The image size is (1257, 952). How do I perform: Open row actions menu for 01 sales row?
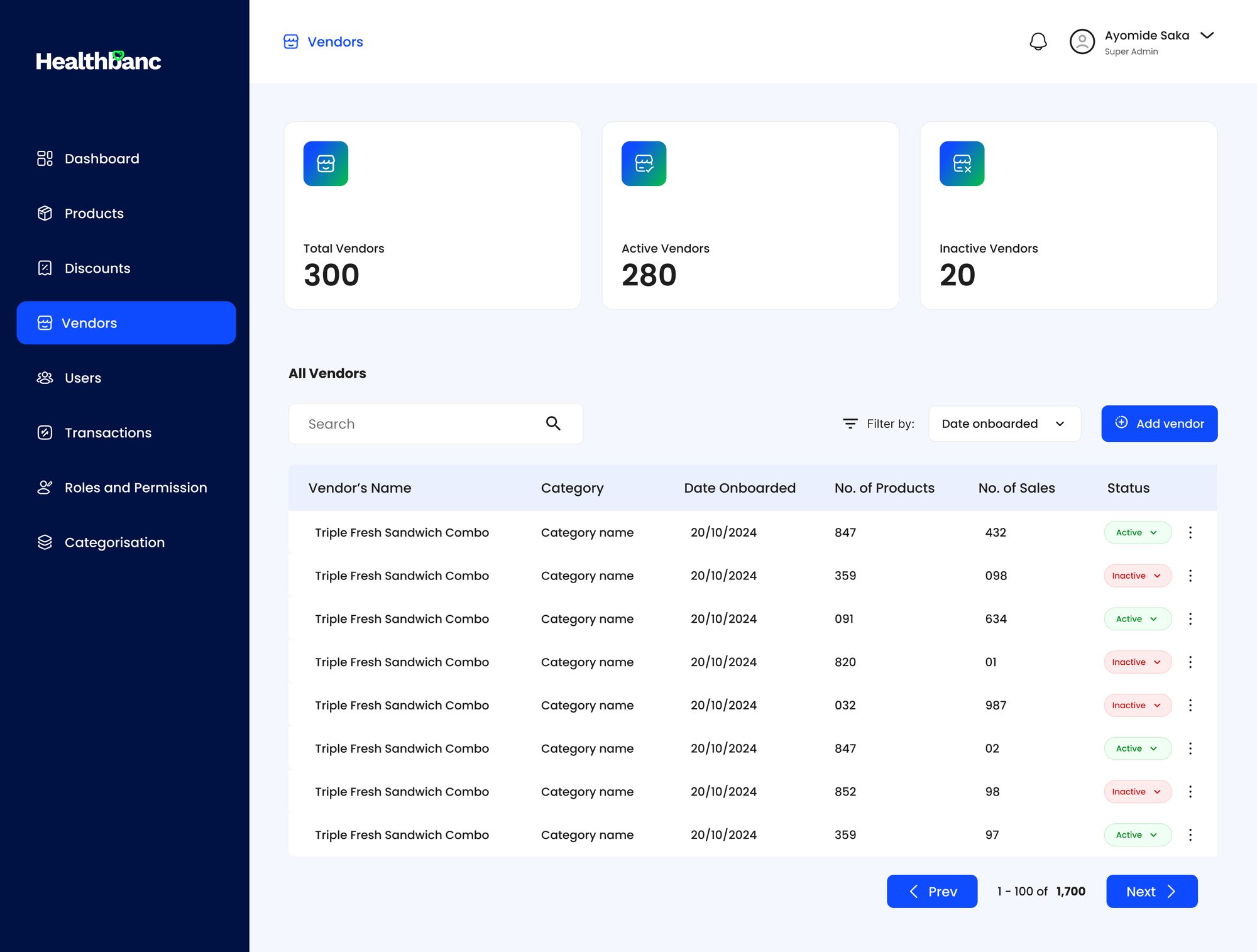(1190, 662)
